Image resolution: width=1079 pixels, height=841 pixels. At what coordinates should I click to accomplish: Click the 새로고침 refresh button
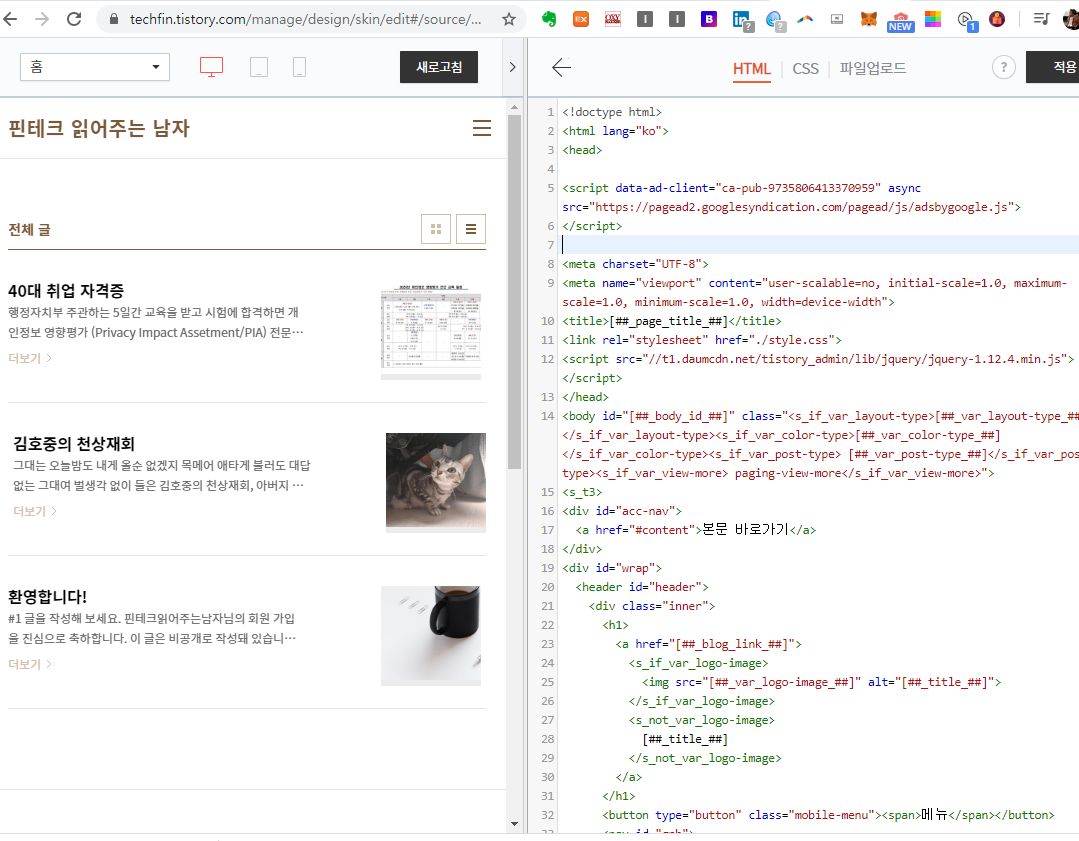pyautogui.click(x=439, y=67)
